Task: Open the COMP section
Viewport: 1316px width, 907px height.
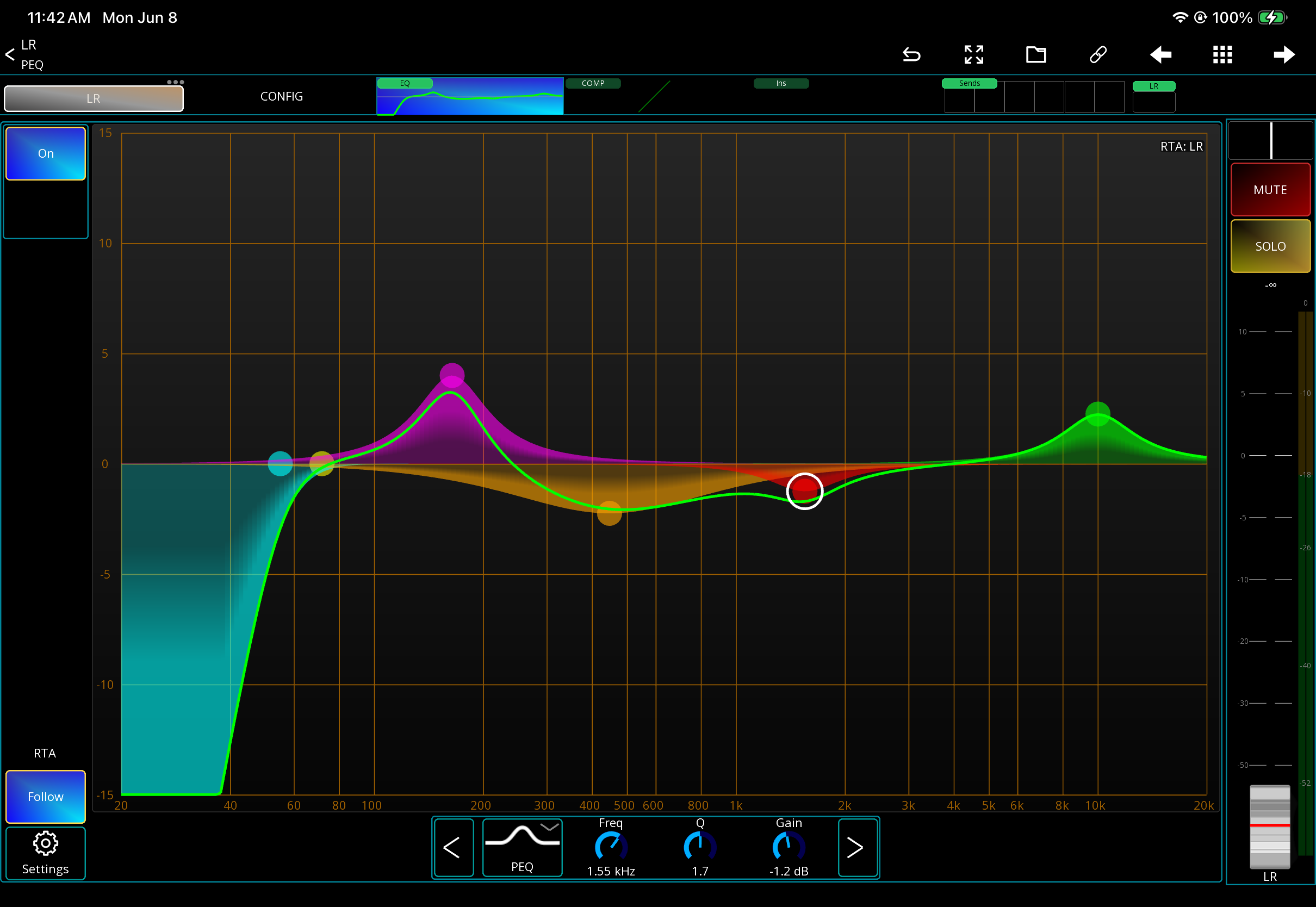Action: [593, 84]
